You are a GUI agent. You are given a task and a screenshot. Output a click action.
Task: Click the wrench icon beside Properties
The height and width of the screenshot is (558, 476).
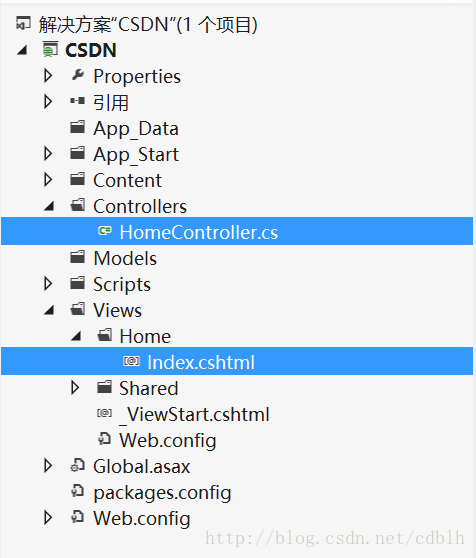(78, 75)
